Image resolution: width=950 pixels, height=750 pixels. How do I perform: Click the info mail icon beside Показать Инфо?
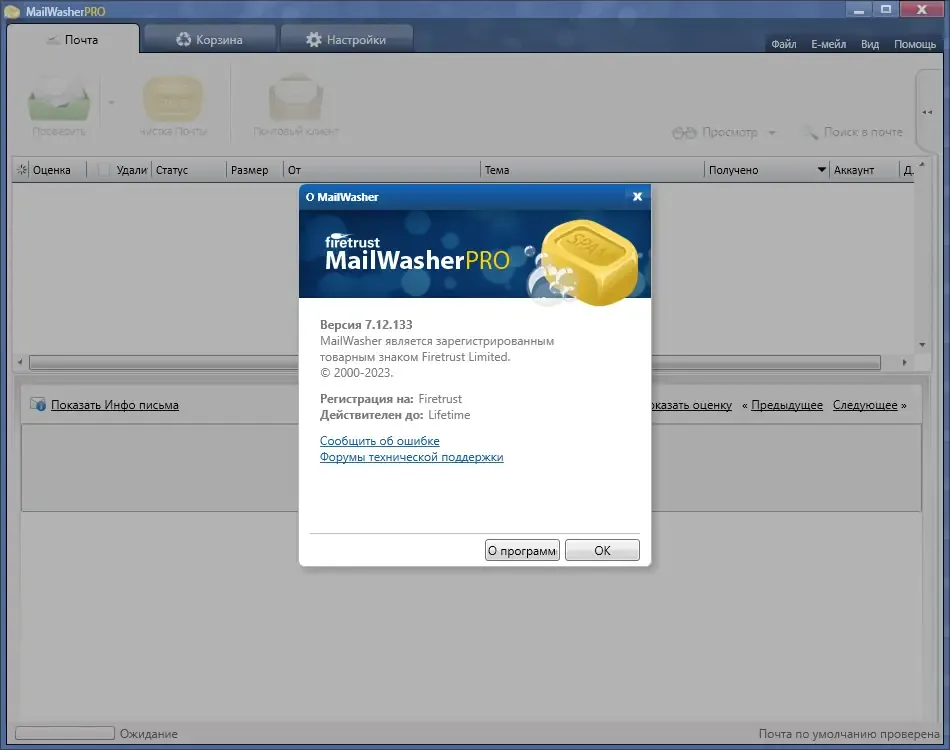tap(38, 404)
